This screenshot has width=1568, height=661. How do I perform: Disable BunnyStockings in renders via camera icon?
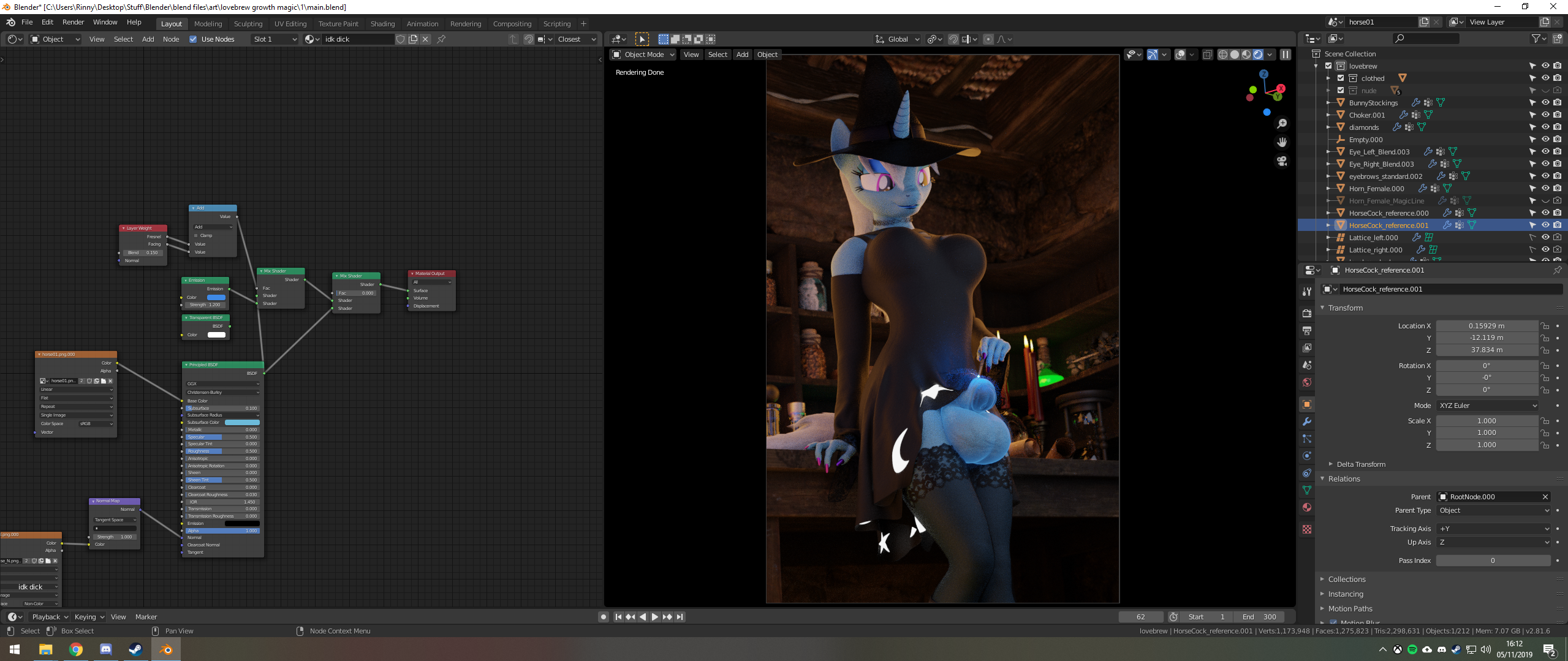1558,102
